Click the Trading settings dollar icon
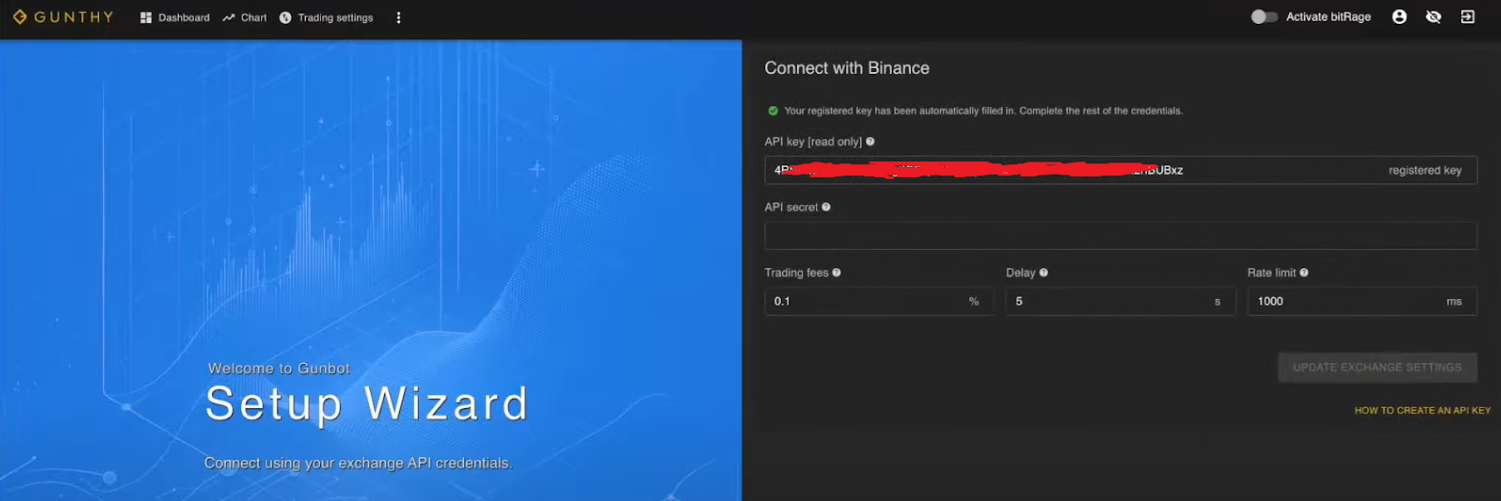1501x501 pixels. click(285, 17)
